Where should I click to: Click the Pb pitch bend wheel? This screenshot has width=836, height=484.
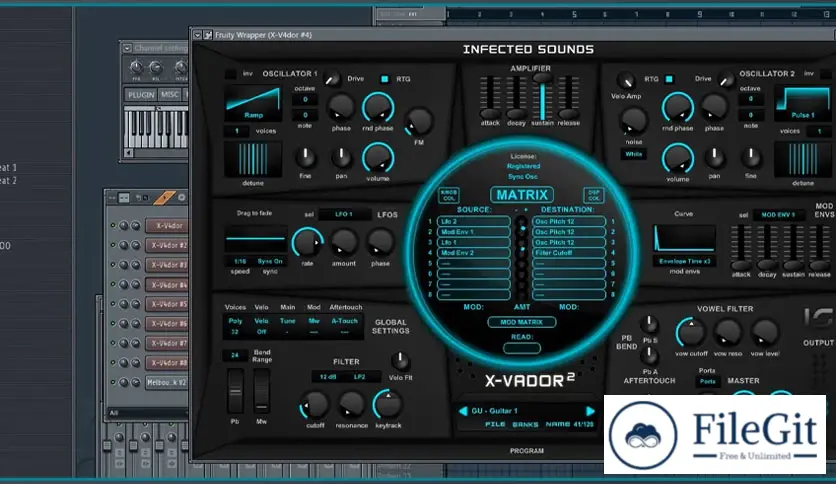click(x=235, y=391)
